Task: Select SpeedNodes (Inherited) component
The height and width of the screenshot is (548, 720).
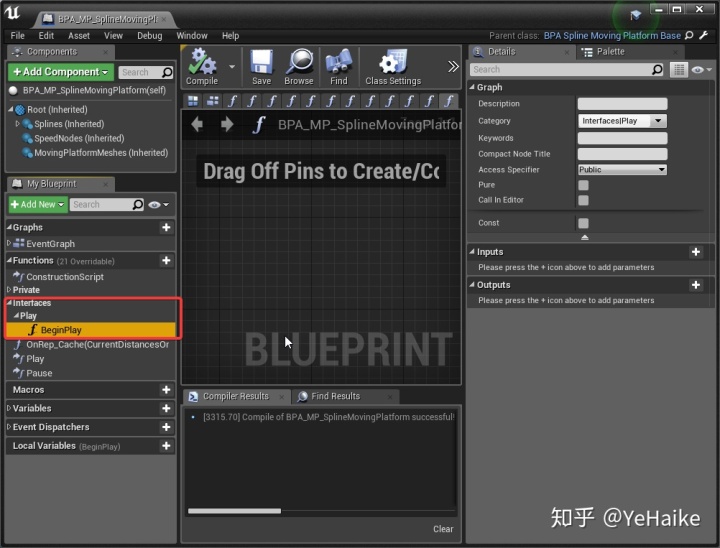Action: click(x=79, y=138)
